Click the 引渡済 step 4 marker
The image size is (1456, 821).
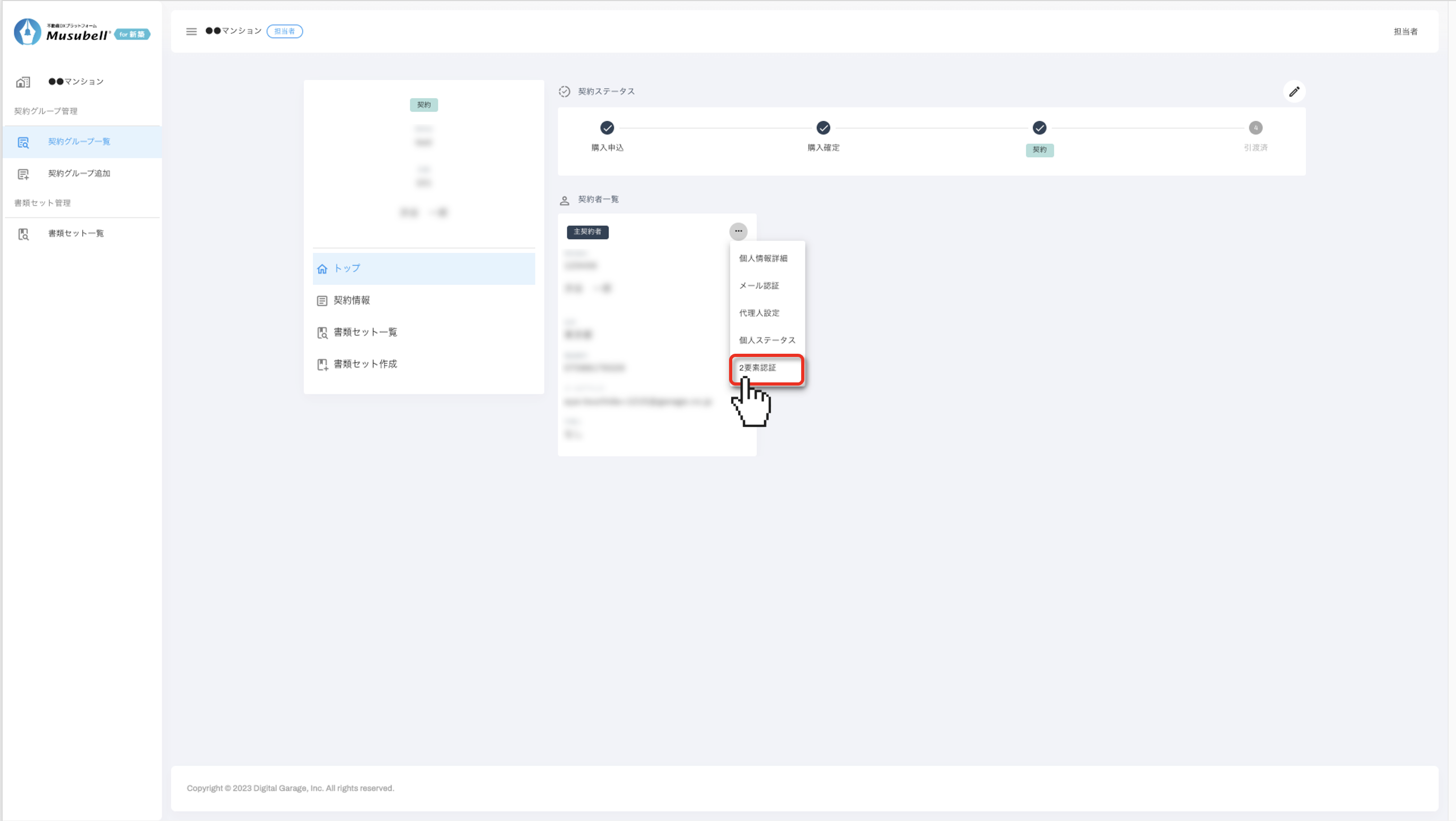pos(1256,128)
